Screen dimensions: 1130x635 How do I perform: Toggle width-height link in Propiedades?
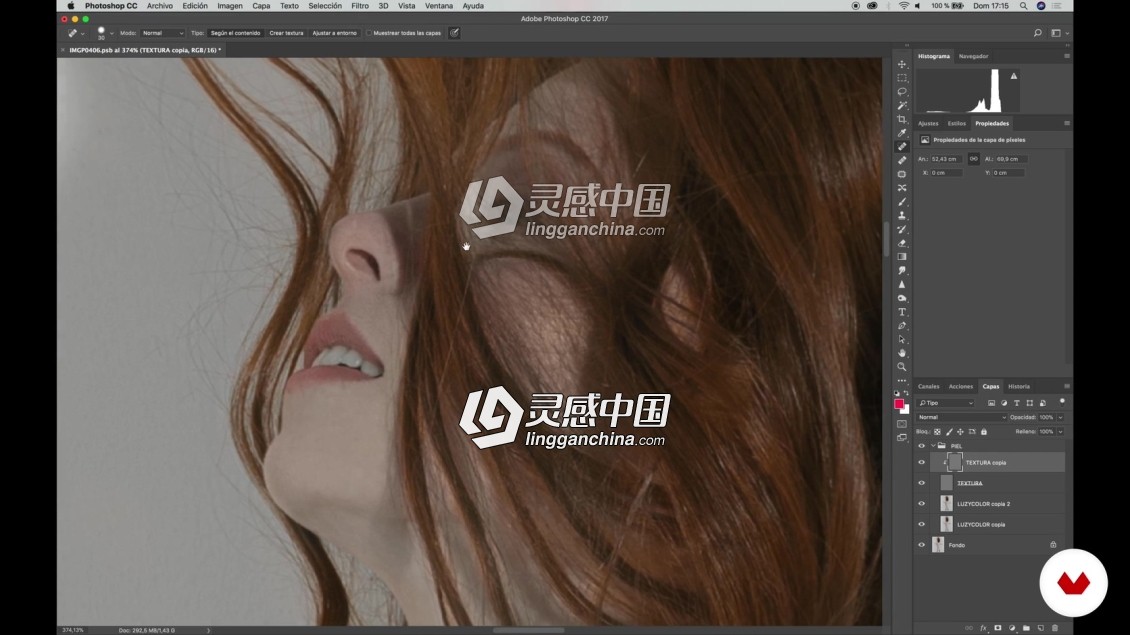point(974,159)
